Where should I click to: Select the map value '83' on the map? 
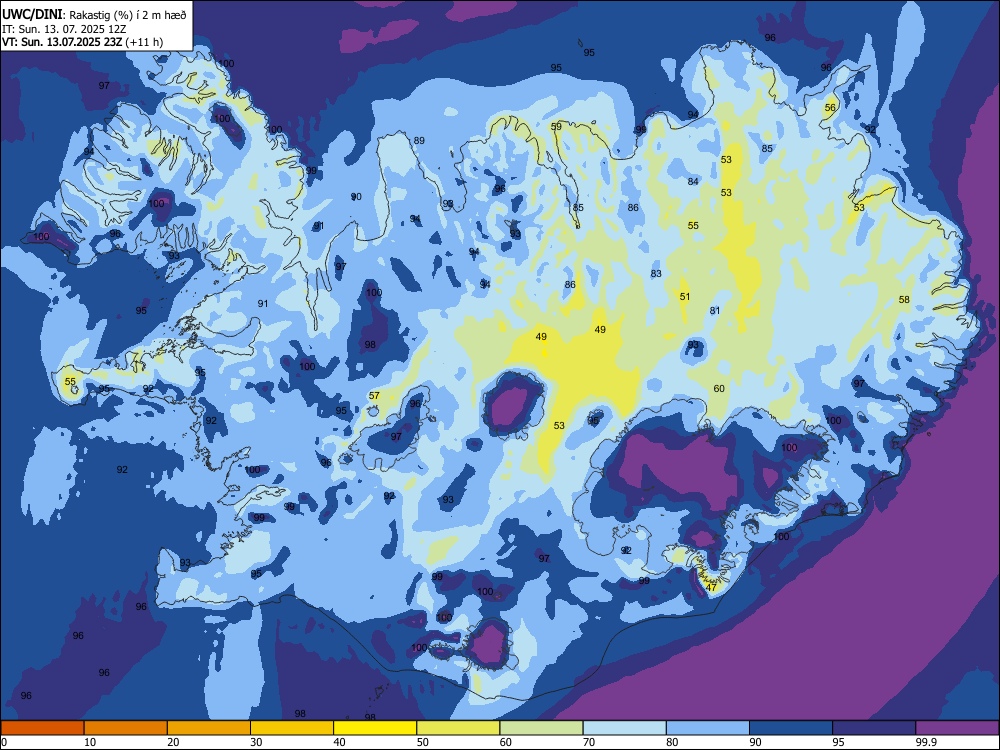[656, 274]
